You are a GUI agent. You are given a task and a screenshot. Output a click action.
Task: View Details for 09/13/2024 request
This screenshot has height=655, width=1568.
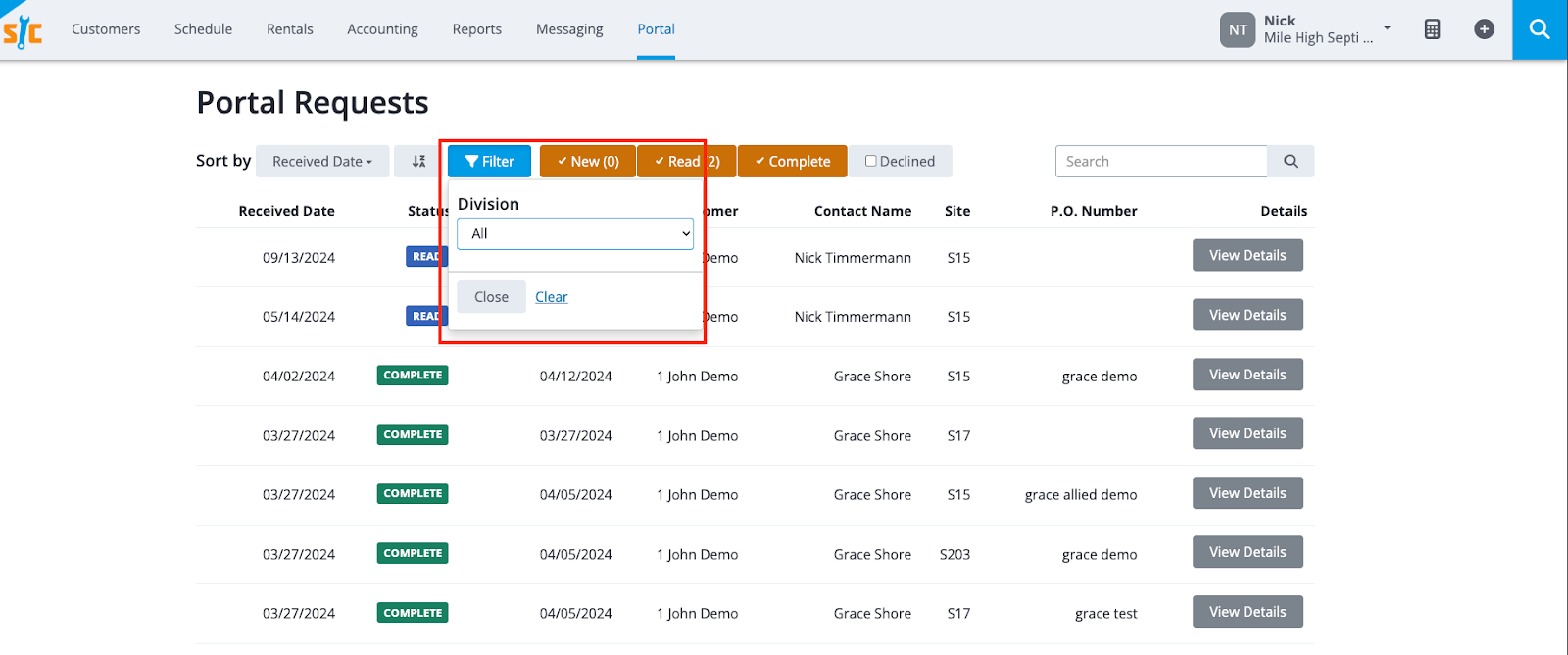coord(1248,255)
